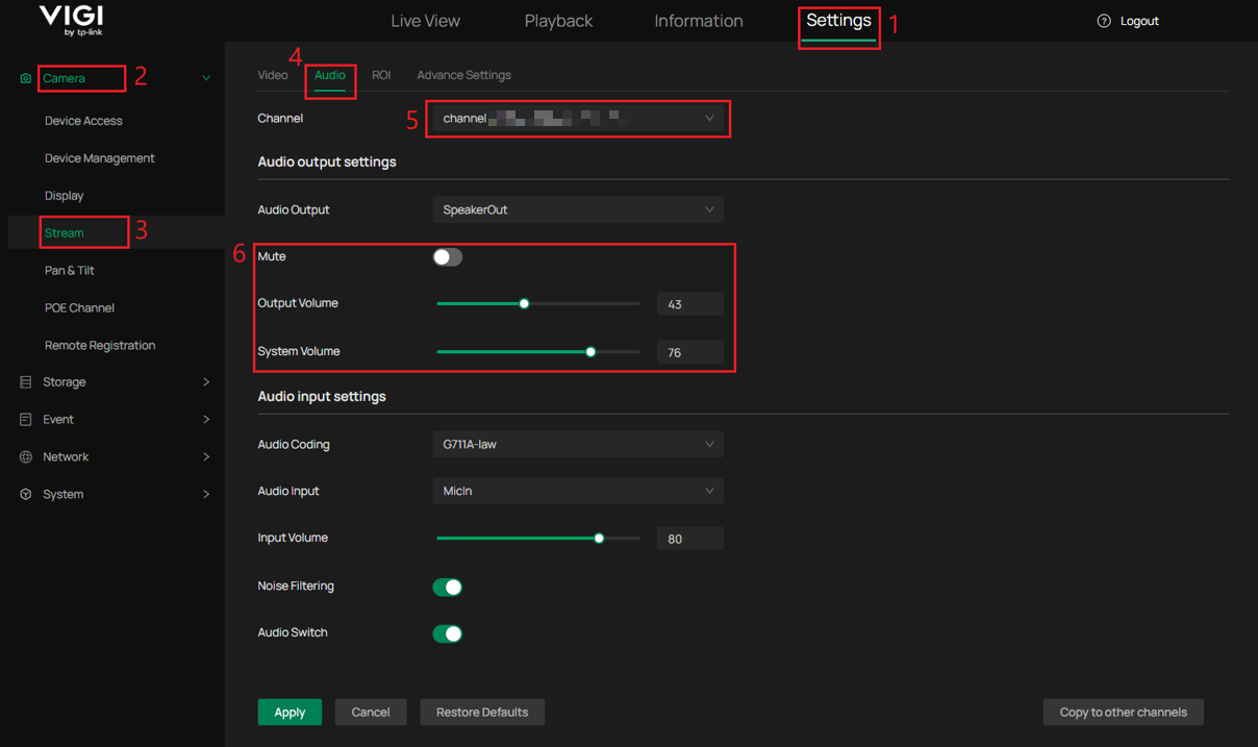The height and width of the screenshot is (747, 1258).
Task: Open the Audio Input MicIn dropdown
Action: point(578,491)
